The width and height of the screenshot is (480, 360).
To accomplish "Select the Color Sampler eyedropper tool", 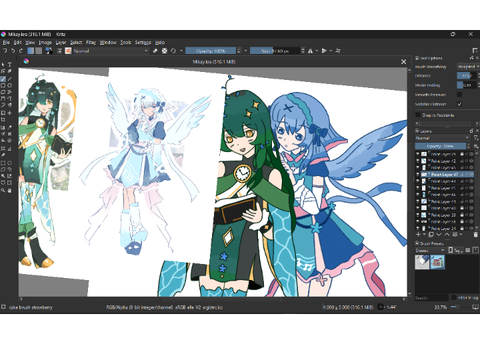I will point(10,127).
